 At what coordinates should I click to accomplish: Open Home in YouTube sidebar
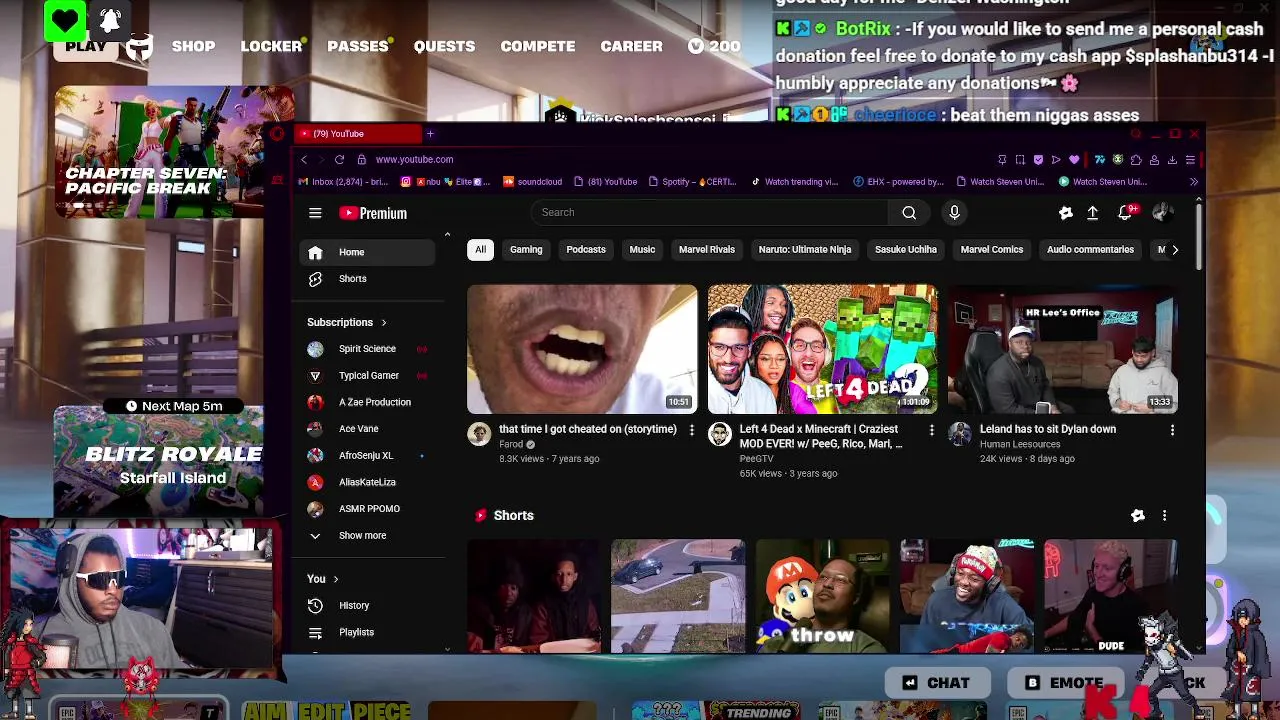367,252
